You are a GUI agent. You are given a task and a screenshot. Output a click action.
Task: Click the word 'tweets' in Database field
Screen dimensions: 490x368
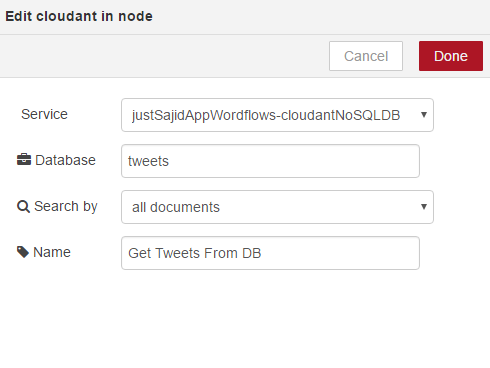point(148,161)
